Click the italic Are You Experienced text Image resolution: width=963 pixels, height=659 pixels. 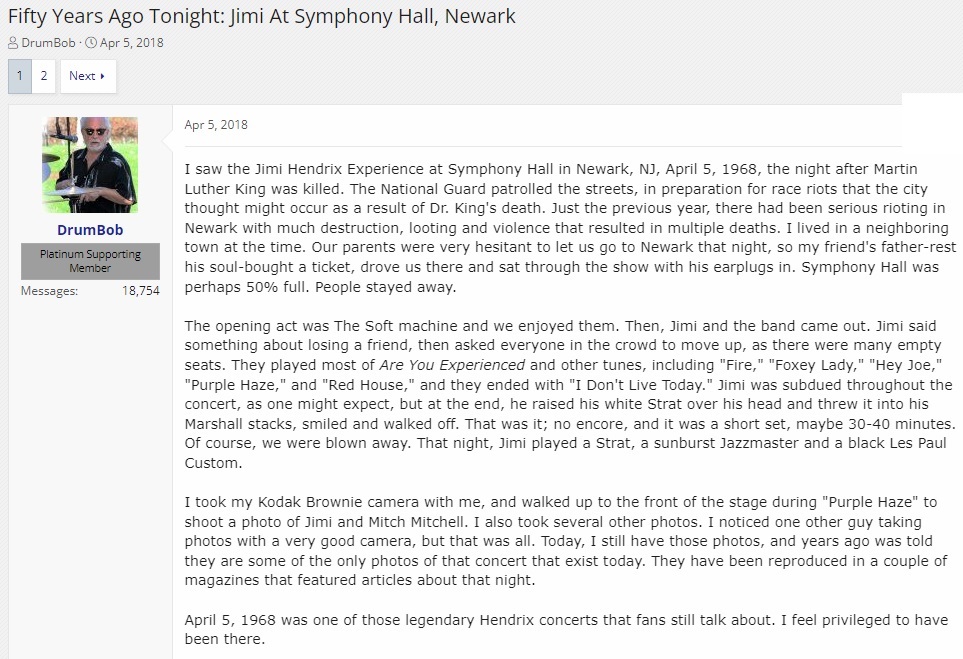point(452,365)
